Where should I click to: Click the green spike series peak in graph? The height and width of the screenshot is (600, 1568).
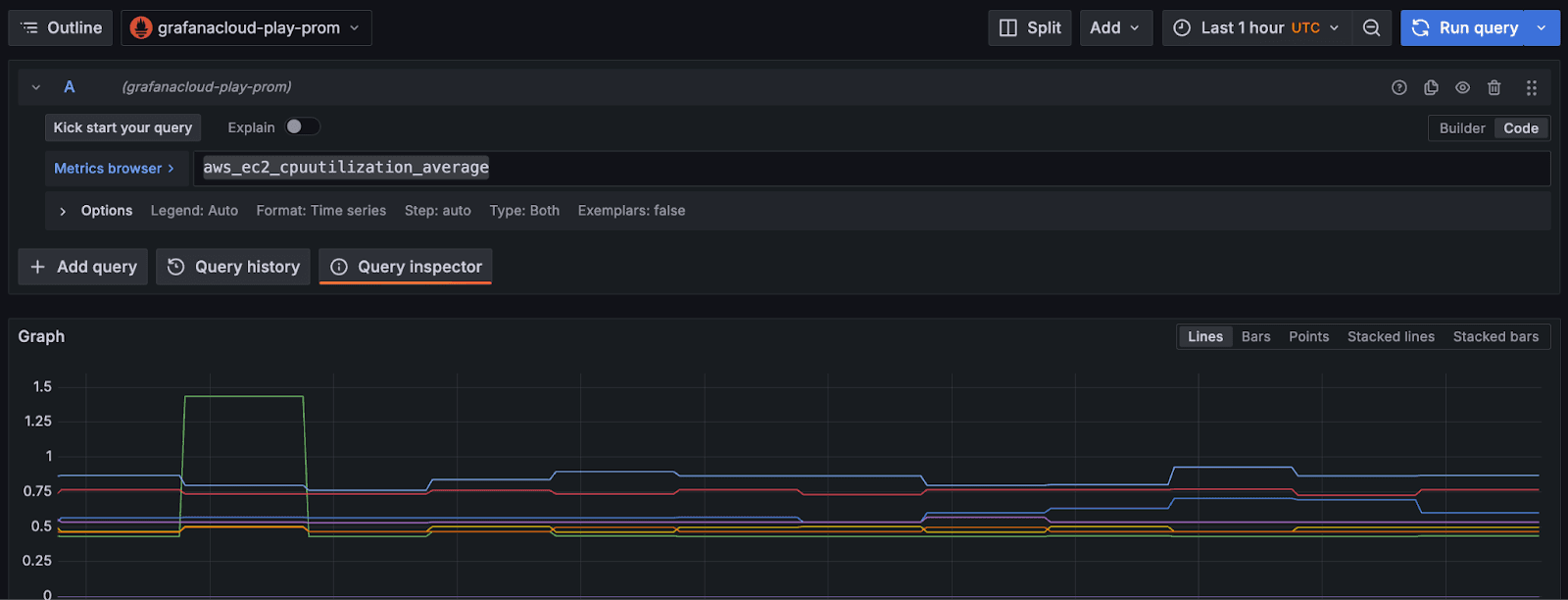pos(244,396)
